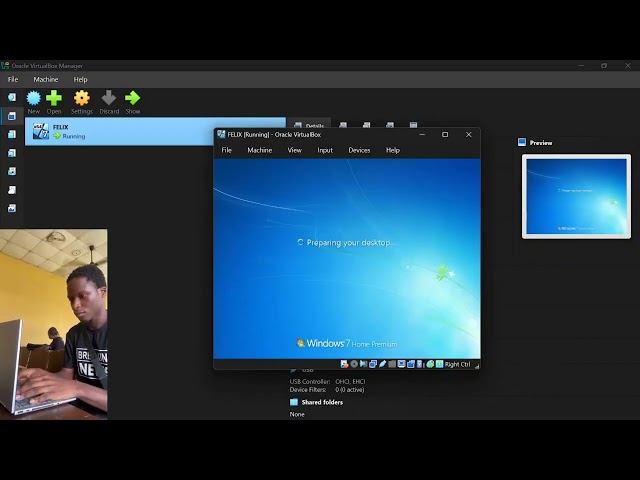The height and width of the screenshot is (480, 640).
Task: Click keyboard capture icon before Right Ctrl
Action: (x=440, y=364)
